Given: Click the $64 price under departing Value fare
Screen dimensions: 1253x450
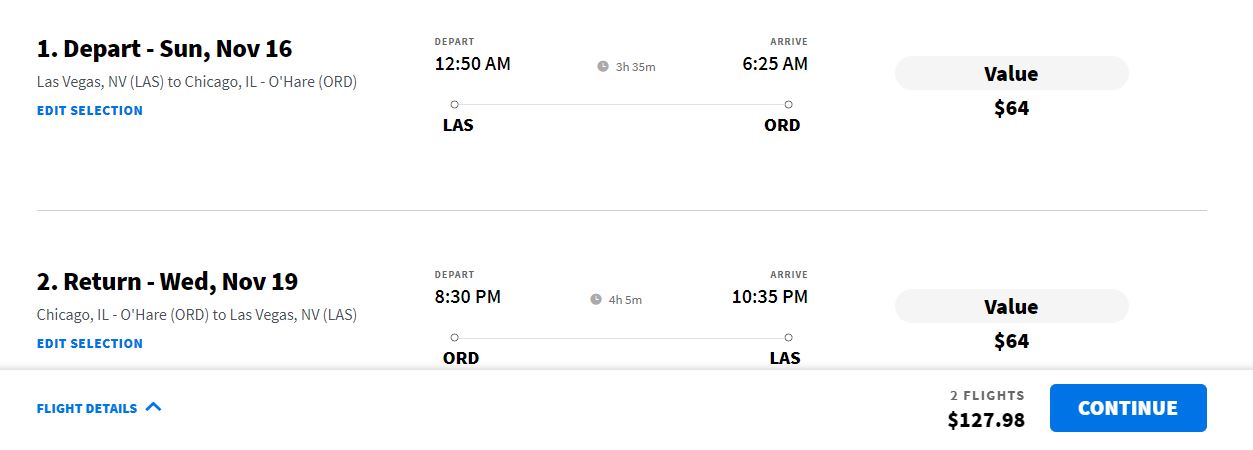Looking at the screenshot, I should point(1011,108).
